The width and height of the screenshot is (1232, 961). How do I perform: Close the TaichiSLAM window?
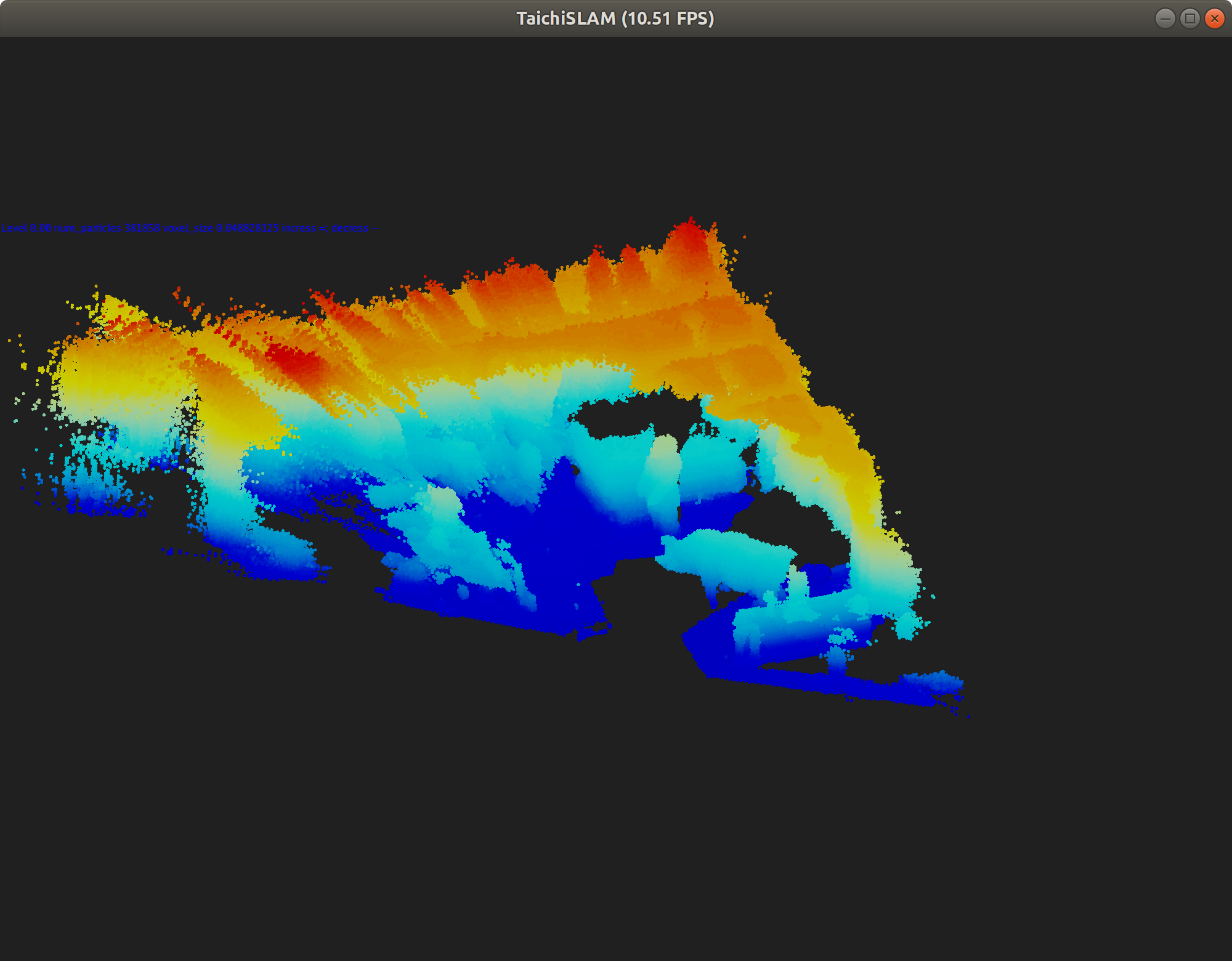(1214, 18)
